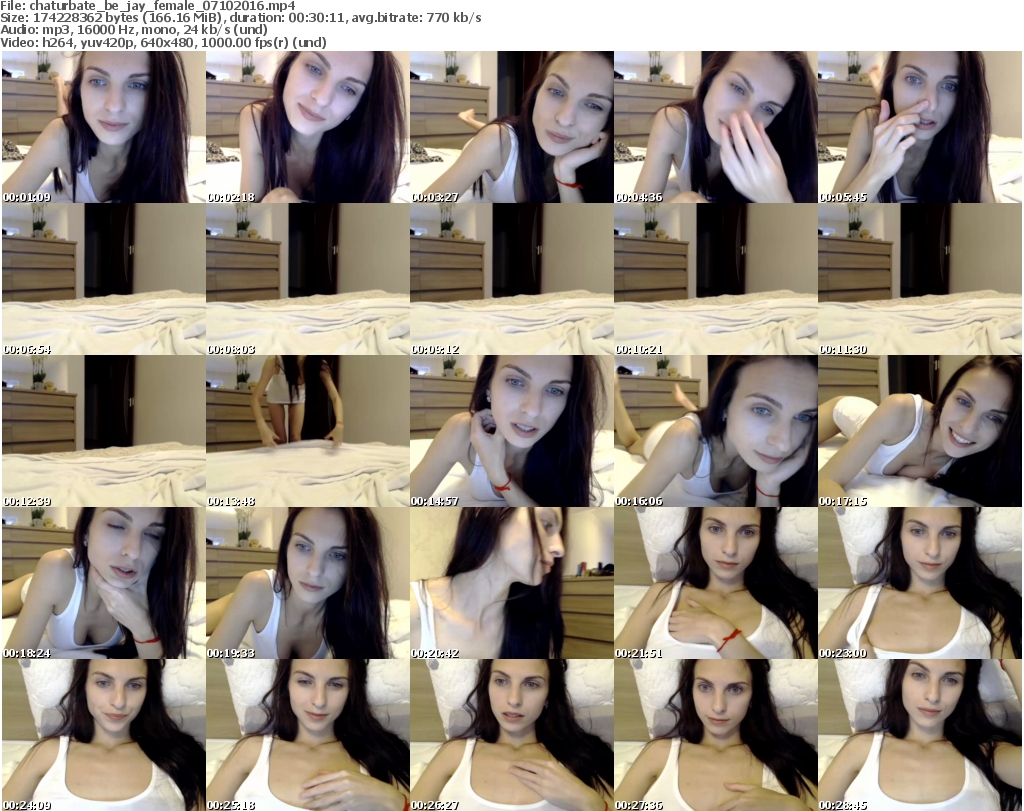Image resolution: width=1024 pixels, height=811 pixels.
Task: Click the frame stamped 00:26:27
Action: point(512,735)
